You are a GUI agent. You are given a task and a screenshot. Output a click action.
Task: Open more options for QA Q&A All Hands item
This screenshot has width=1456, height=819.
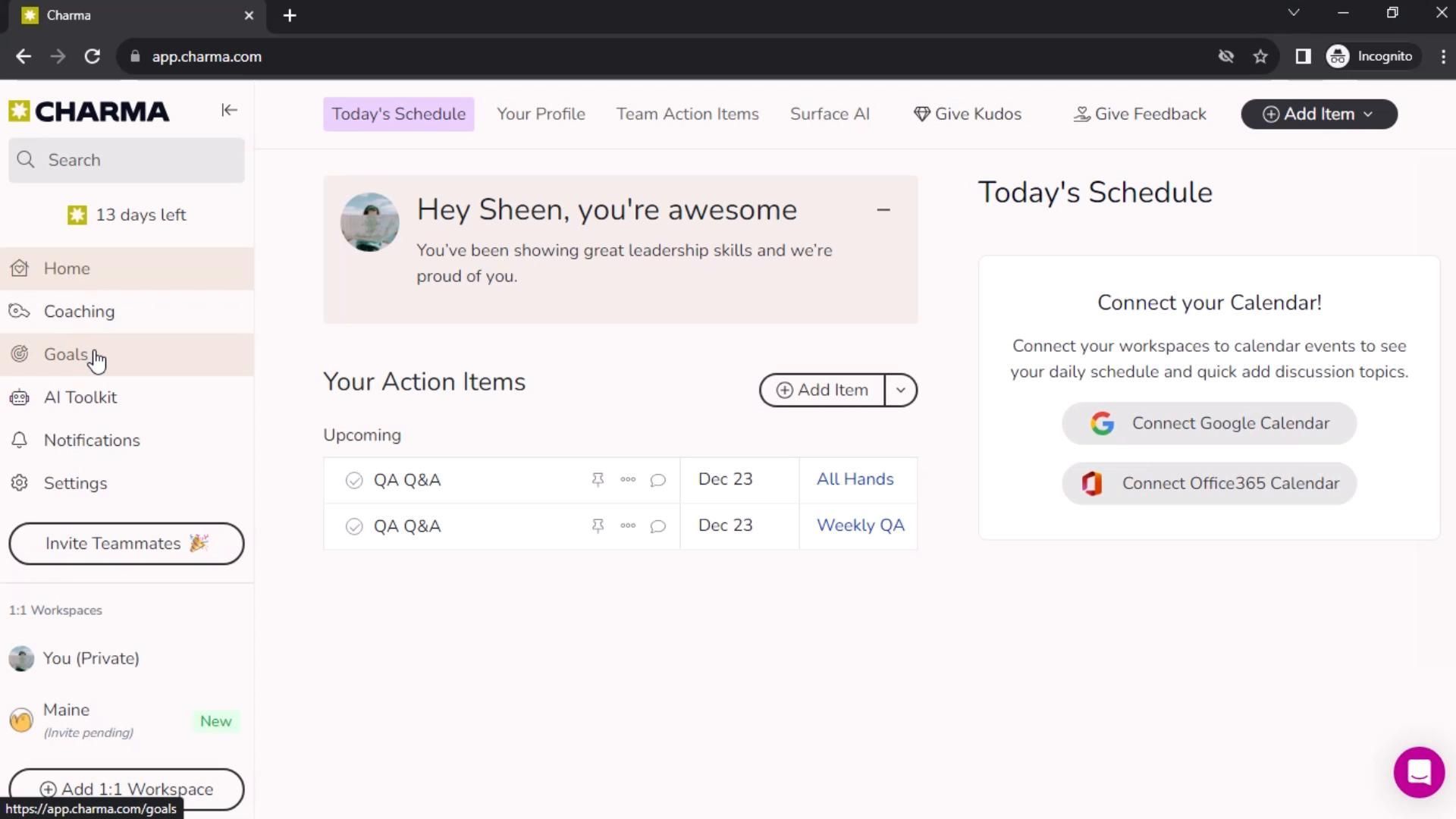pyautogui.click(x=628, y=480)
